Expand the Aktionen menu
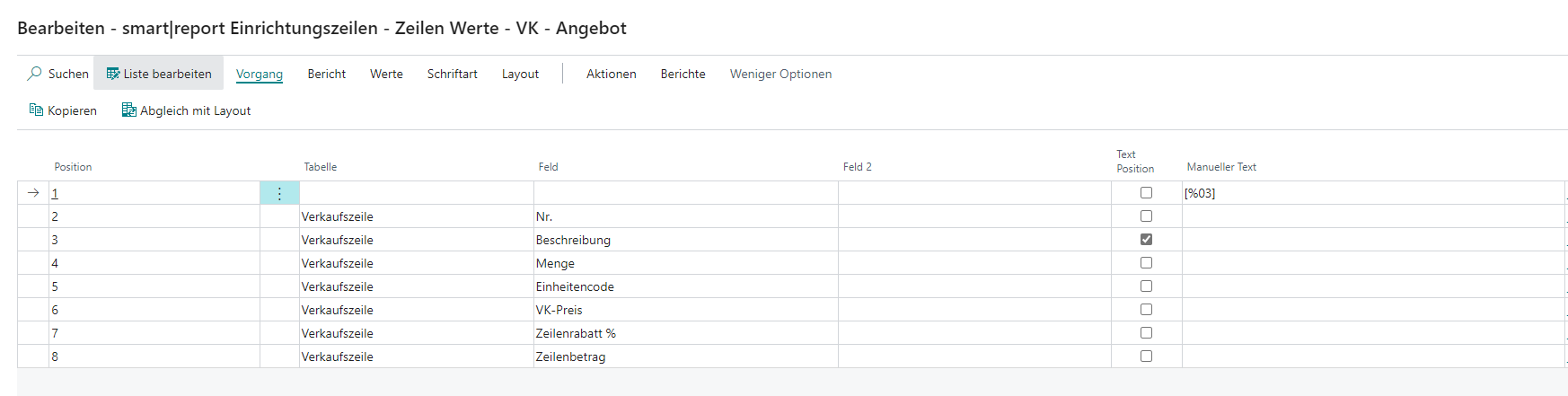This screenshot has height=396, width=1568. click(x=611, y=74)
